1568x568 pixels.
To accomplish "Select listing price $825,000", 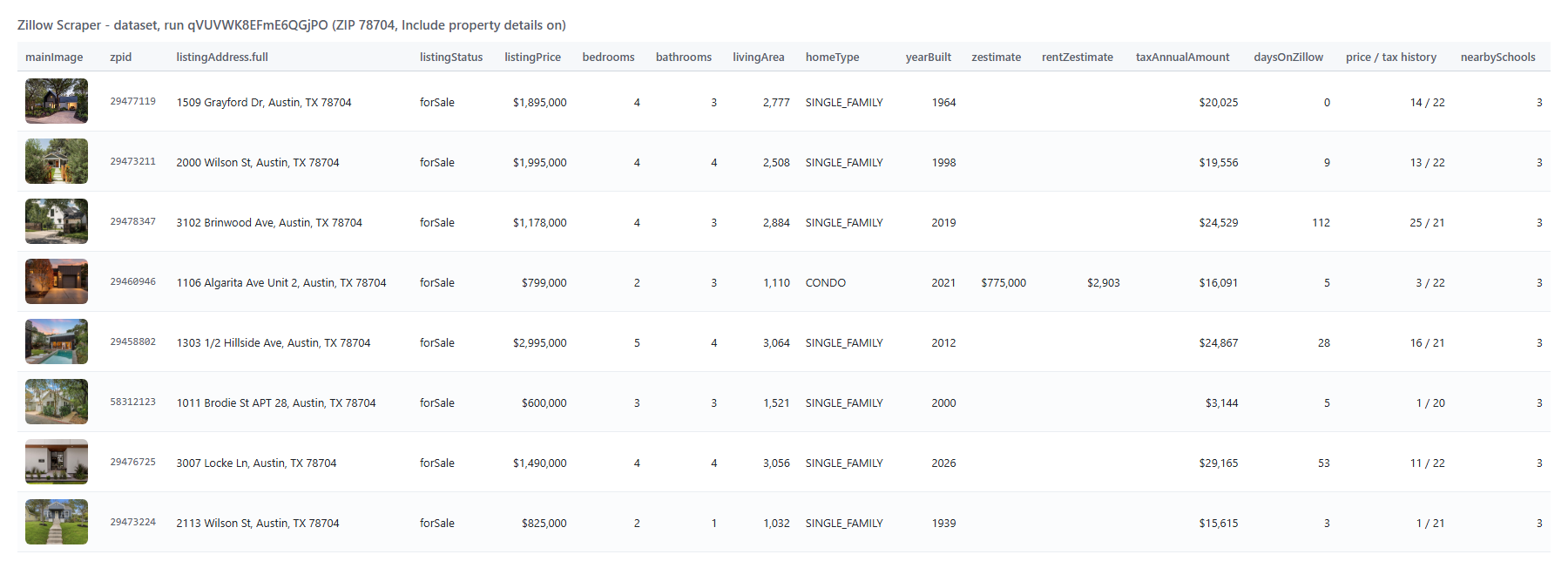I will coord(544,524).
